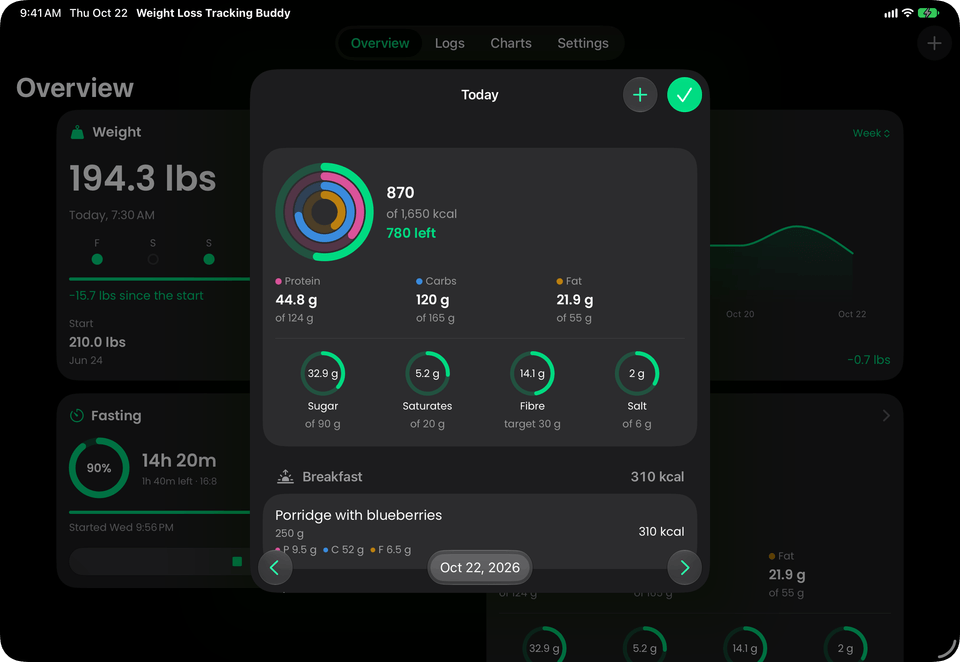Tap the Protein 44.8 g value
The height and width of the screenshot is (662, 960).
click(x=296, y=299)
